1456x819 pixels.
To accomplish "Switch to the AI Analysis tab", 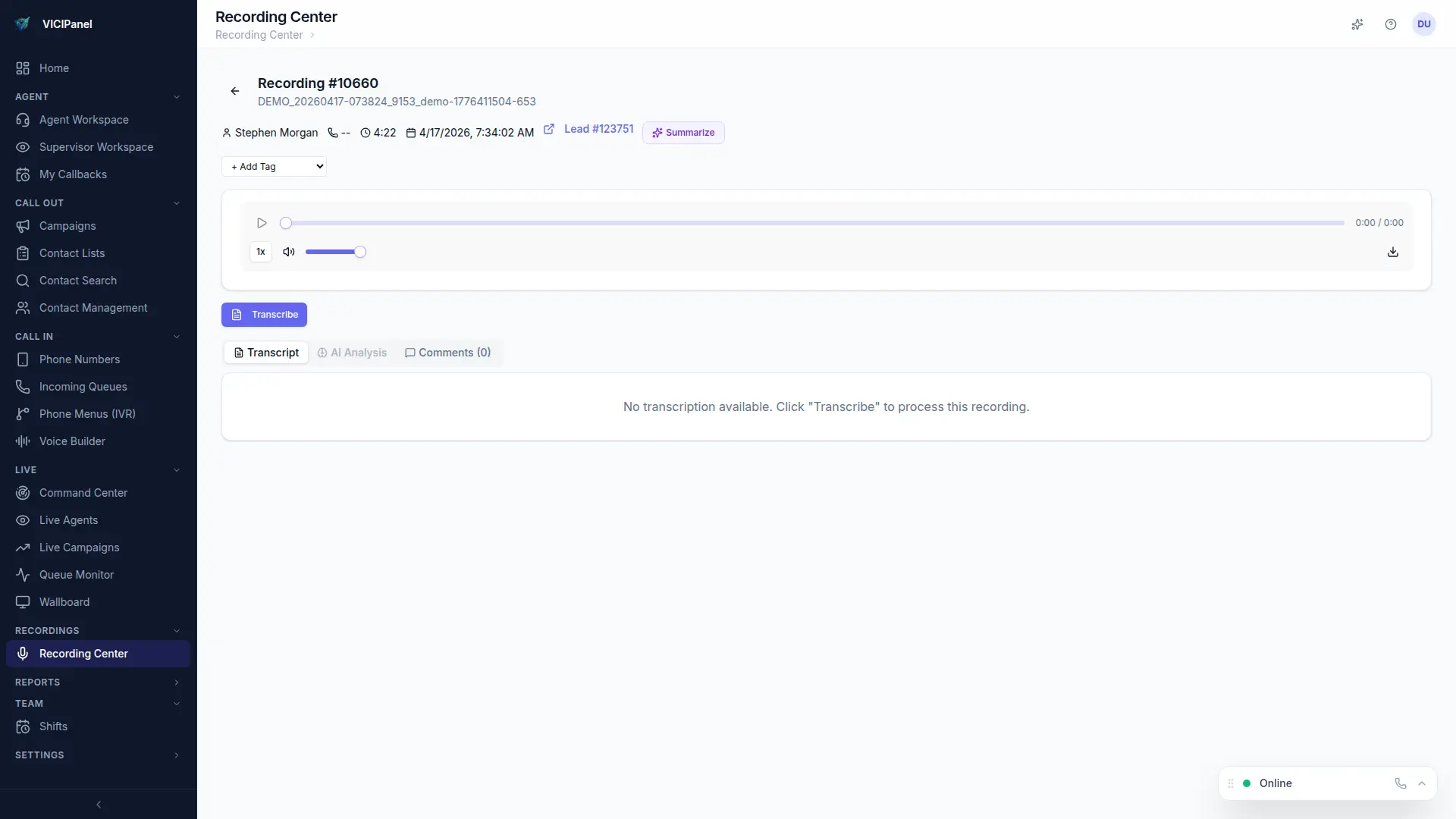I will tap(352, 353).
